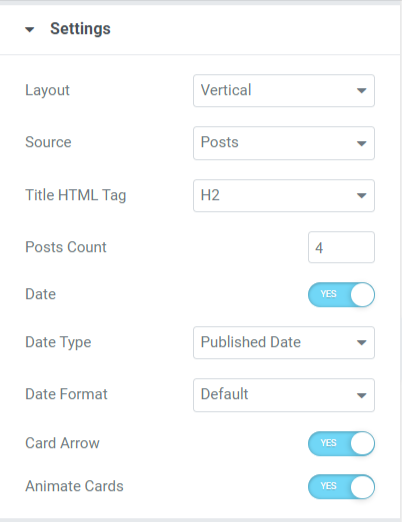Click the H2 dropdown caret icon
This screenshot has height=522, width=402.
362,196
